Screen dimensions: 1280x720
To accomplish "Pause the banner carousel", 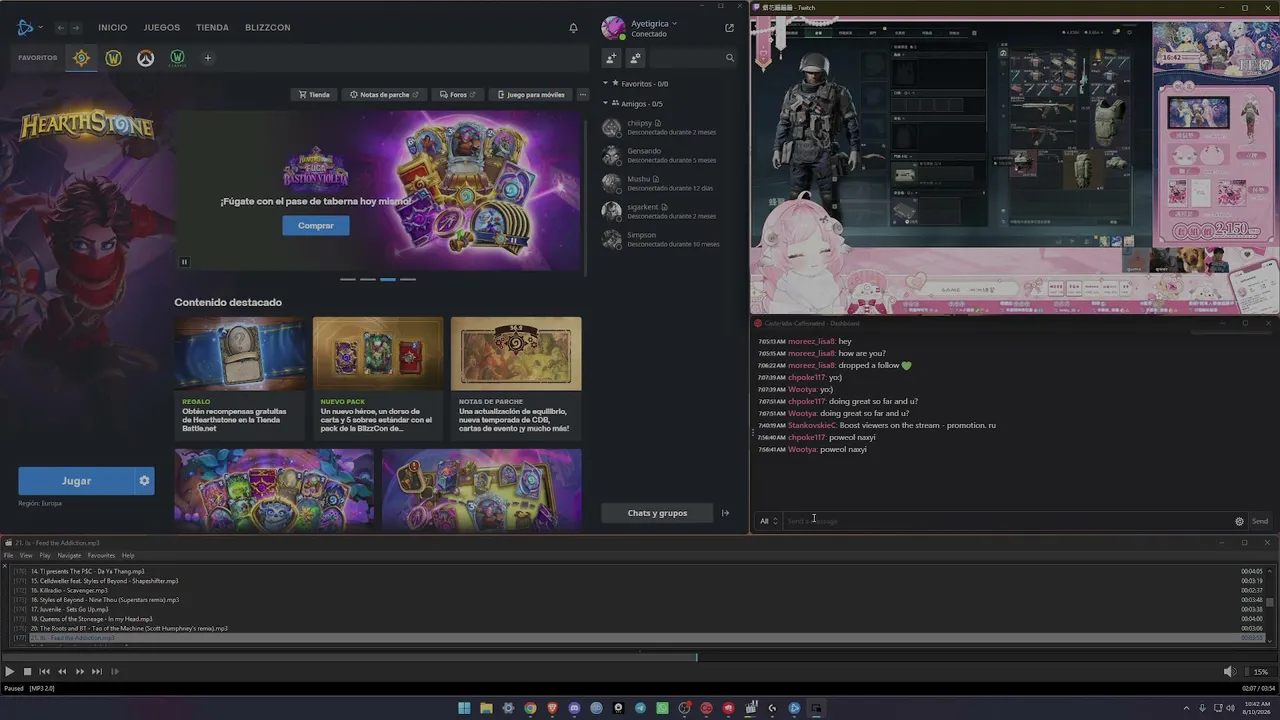I will (x=184, y=262).
